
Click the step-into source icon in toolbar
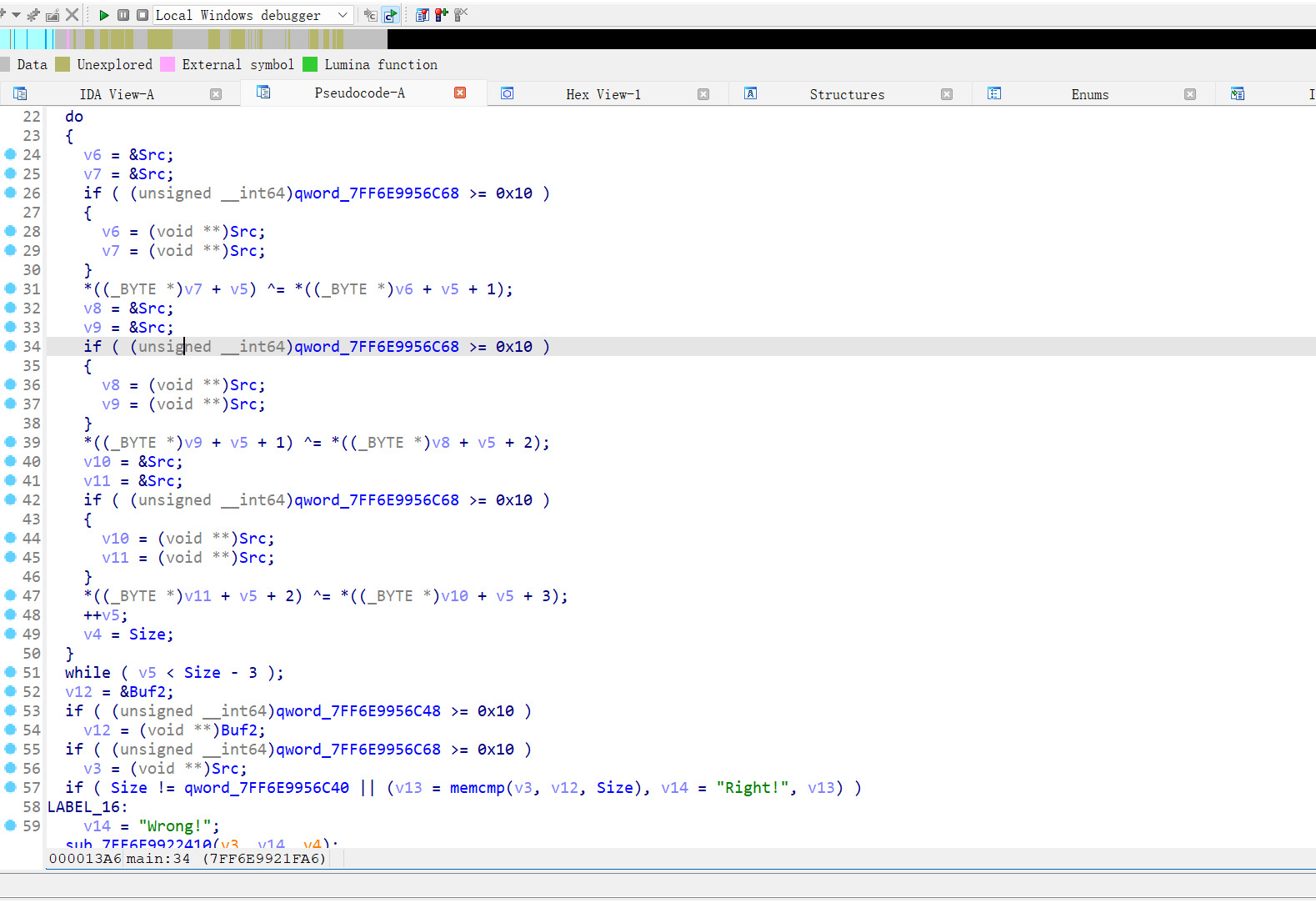371,15
